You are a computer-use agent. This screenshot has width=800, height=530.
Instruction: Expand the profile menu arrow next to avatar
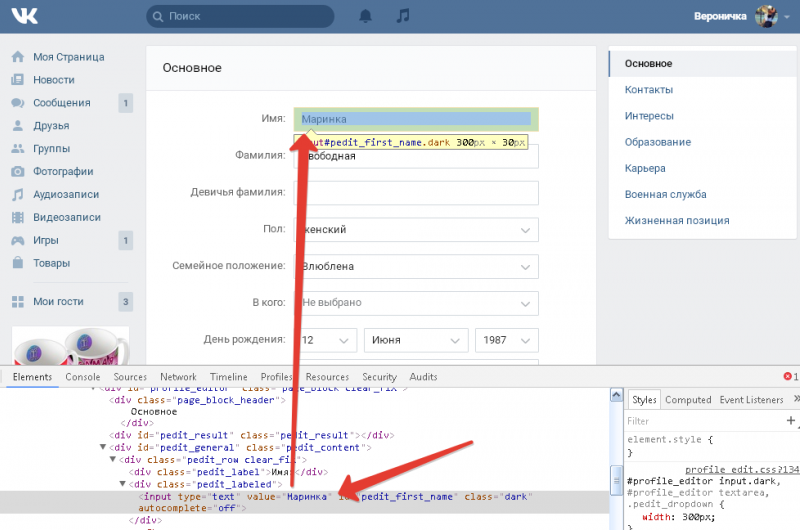click(x=787, y=17)
